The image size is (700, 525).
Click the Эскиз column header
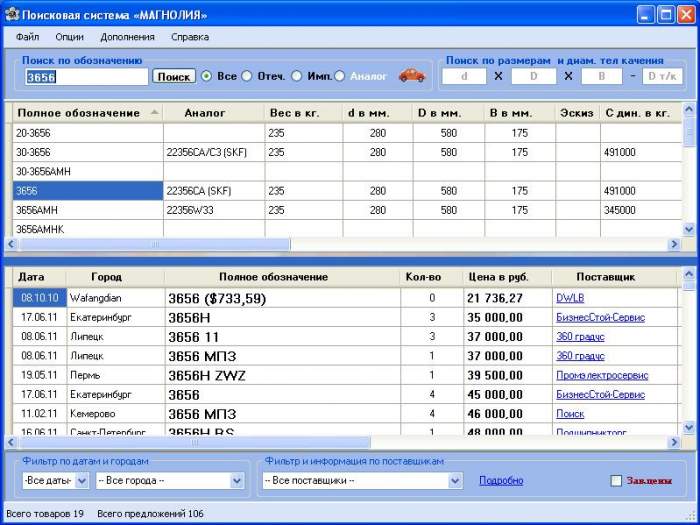[578, 113]
